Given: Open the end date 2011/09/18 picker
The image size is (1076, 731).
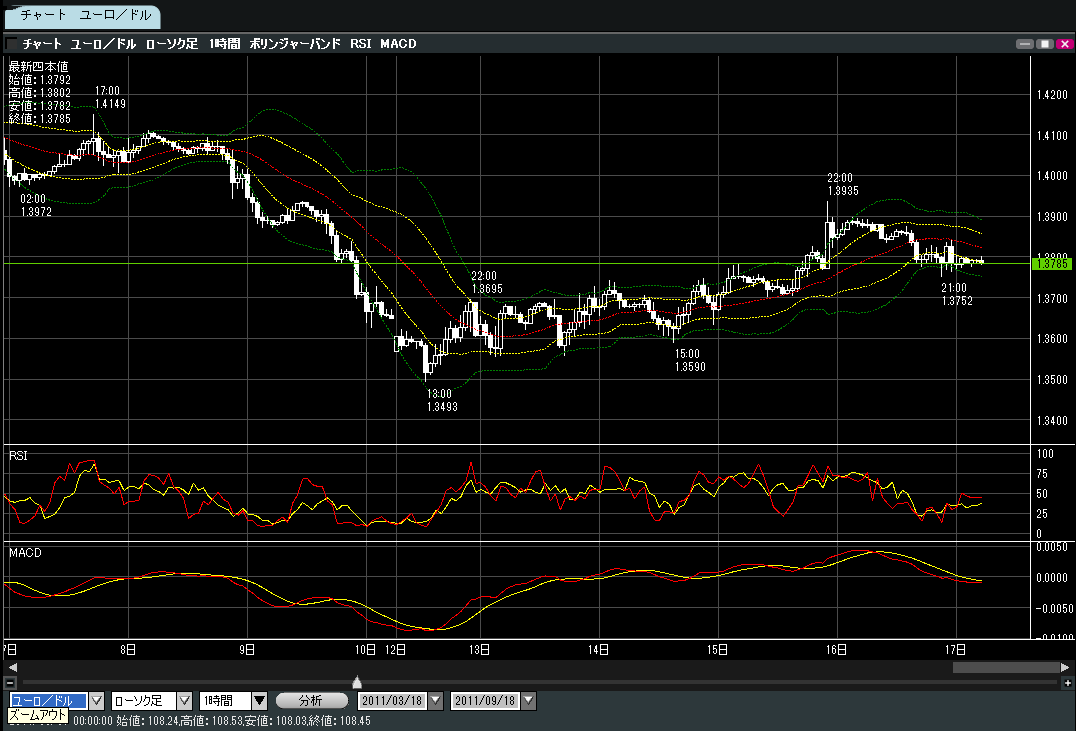Looking at the screenshot, I should point(529,701).
